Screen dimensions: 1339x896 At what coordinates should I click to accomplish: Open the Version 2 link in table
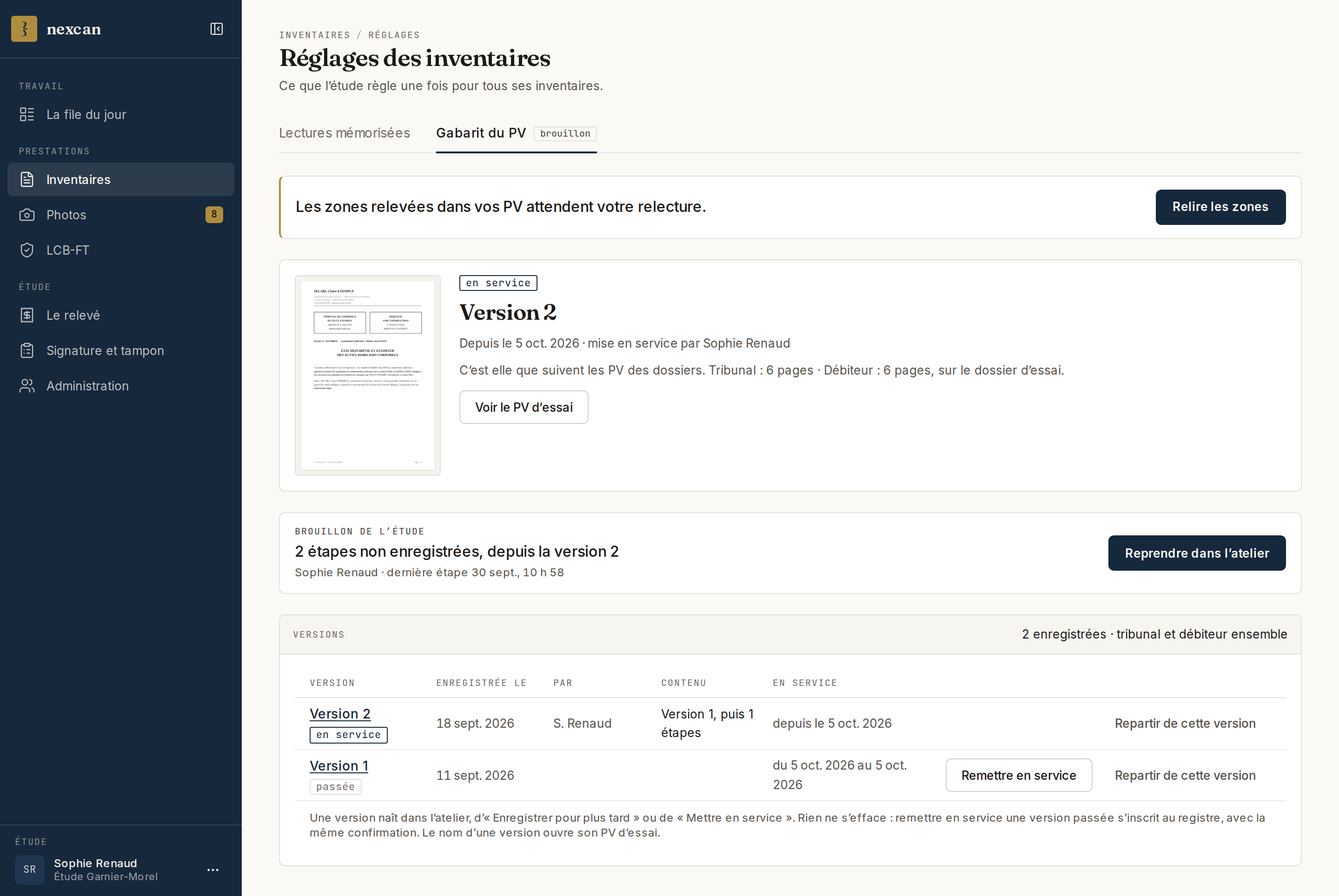[340, 714]
